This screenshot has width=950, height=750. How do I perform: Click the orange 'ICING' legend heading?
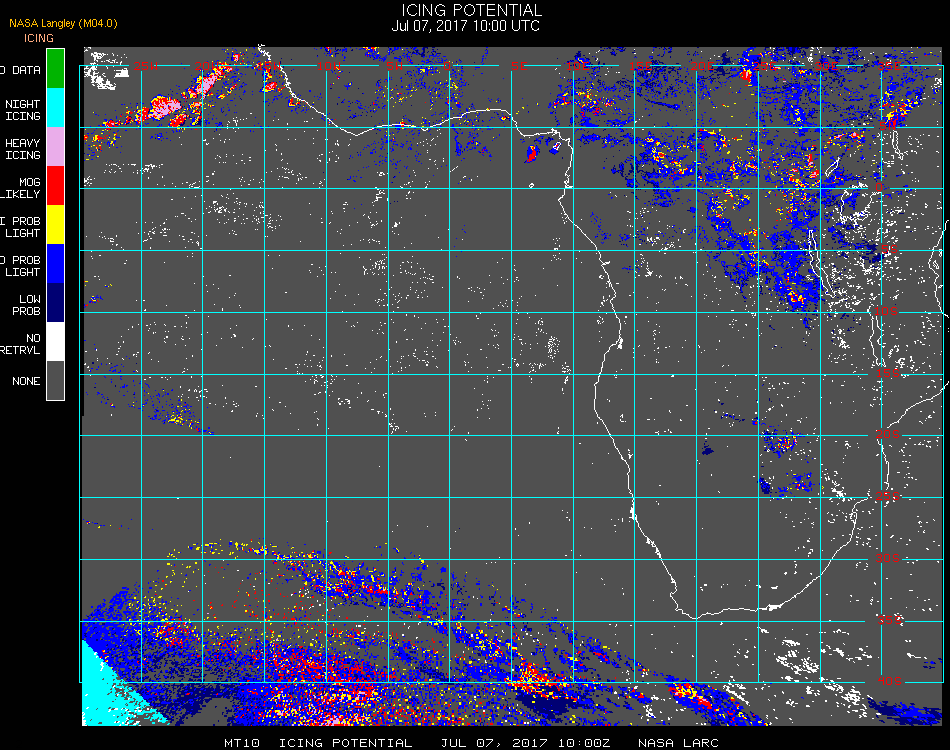pyautogui.click(x=39, y=38)
